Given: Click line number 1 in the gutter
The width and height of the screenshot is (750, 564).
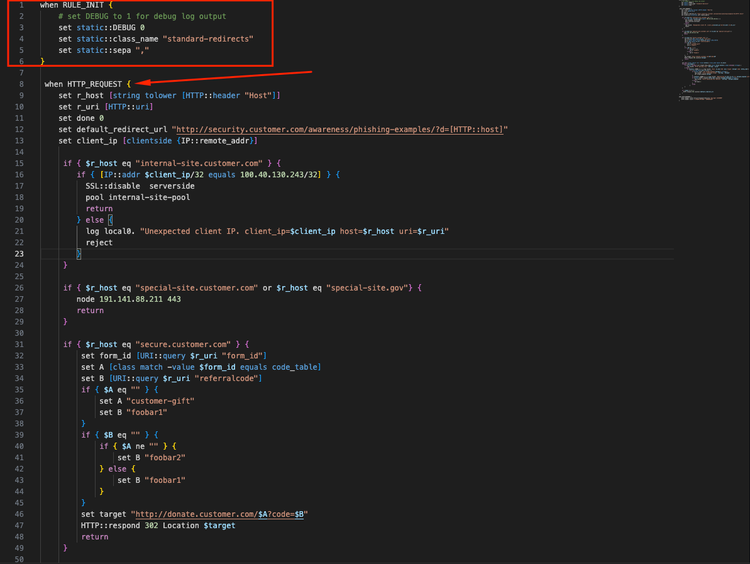Looking at the screenshot, I should [x=20, y=5].
